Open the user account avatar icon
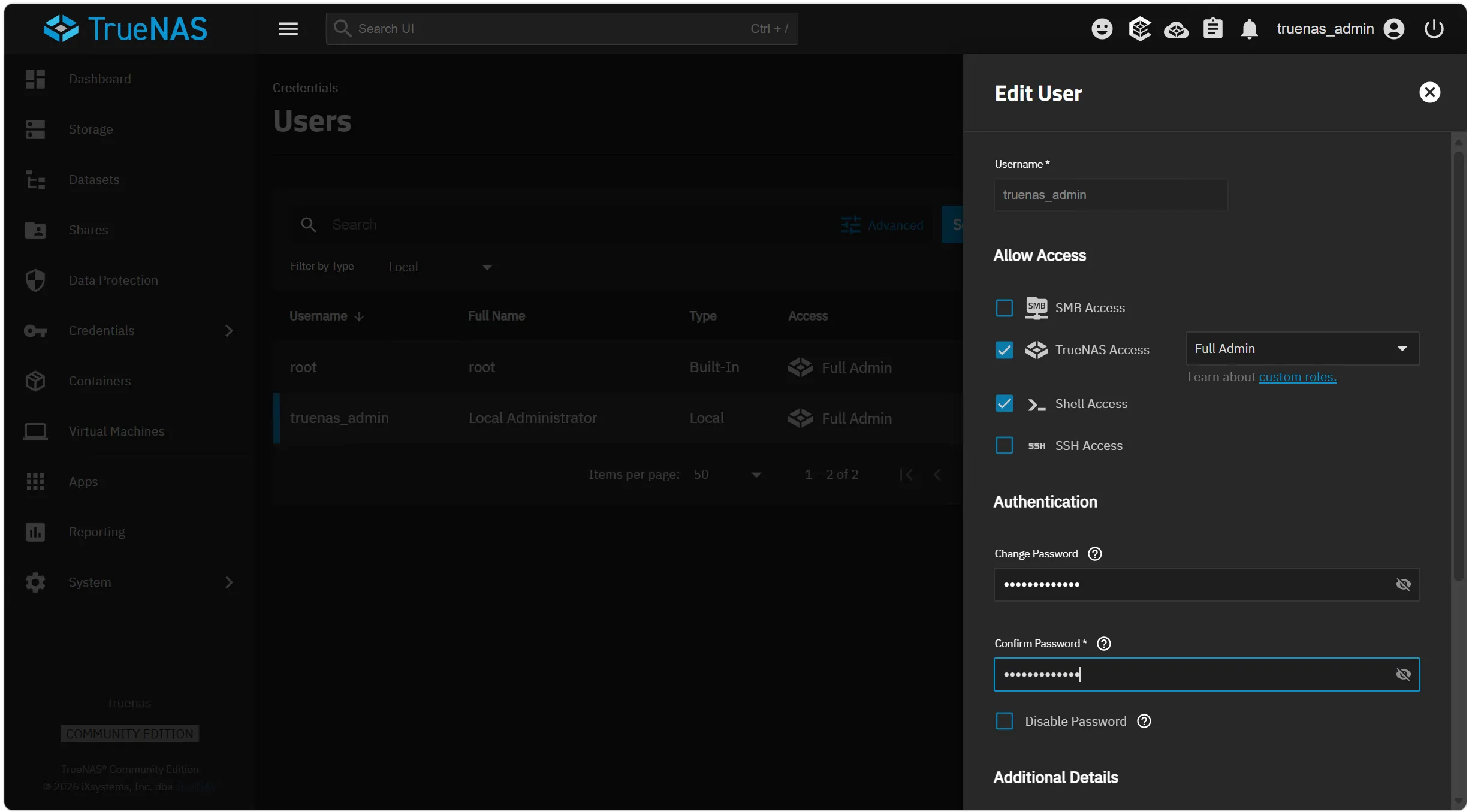 (x=1394, y=29)
